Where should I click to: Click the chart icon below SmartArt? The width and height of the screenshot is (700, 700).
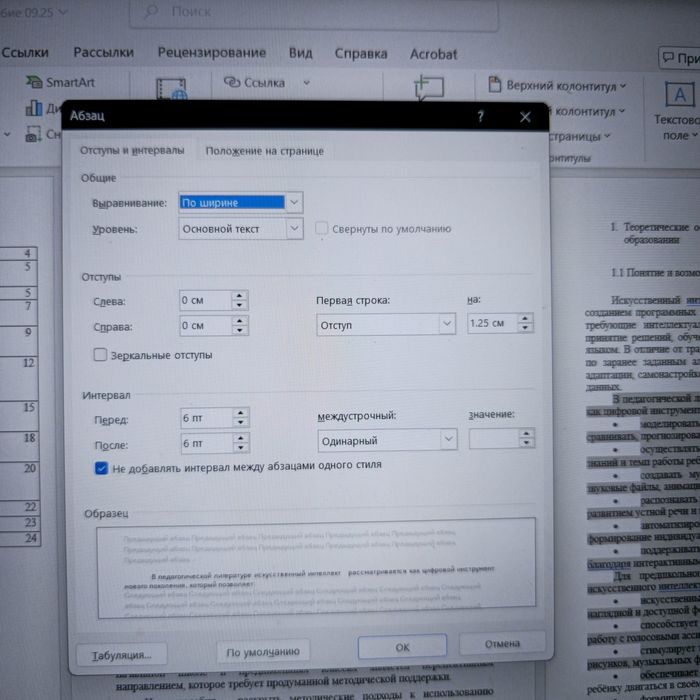pos(34,108)
